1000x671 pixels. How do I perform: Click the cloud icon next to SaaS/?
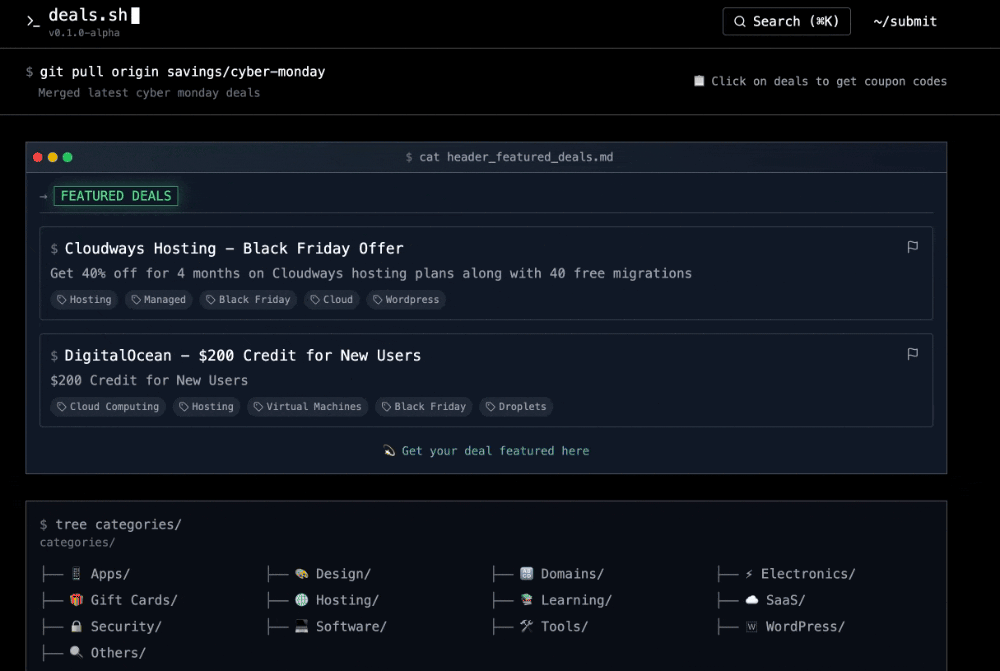752,600
